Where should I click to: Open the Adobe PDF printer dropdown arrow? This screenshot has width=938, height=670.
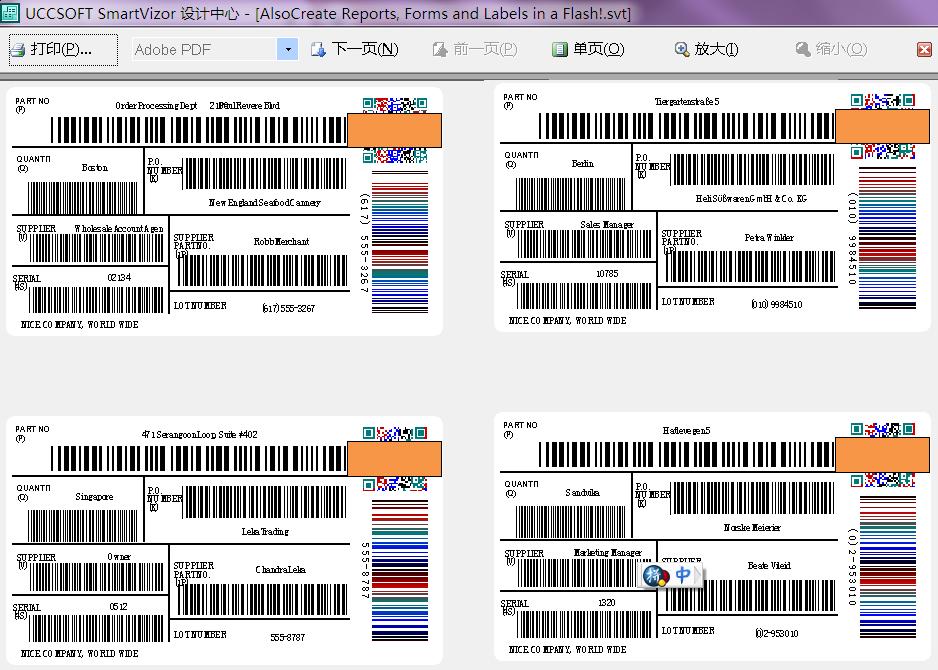pyautogui.click(x=288, y=49)
